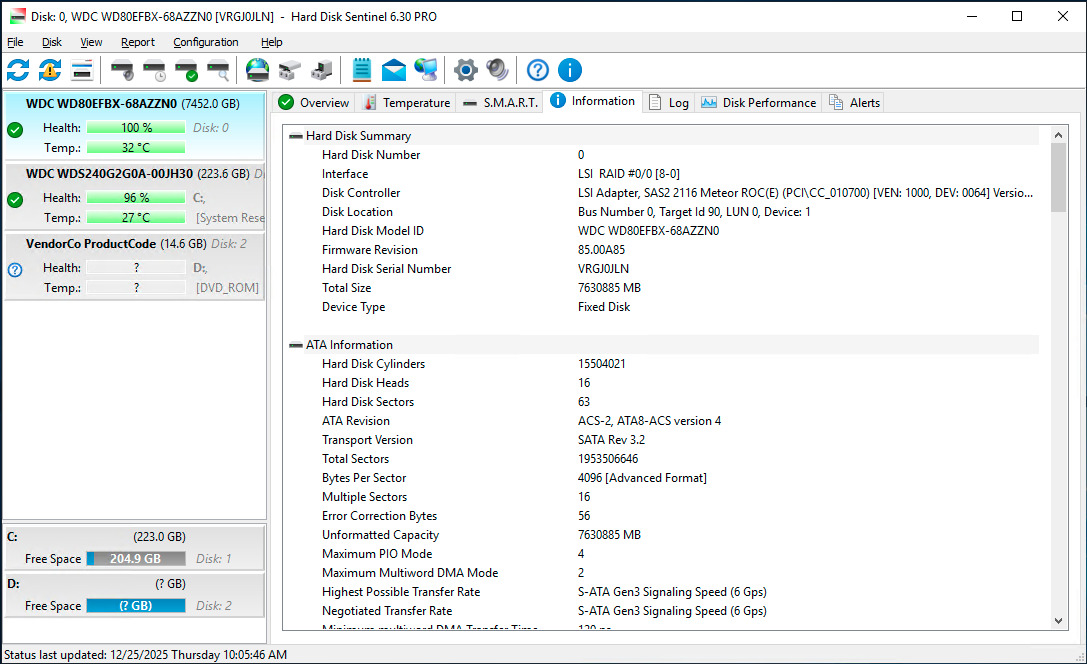Viewport: 1087px width, 664px height.
Task: Click the 32 °C temperature bar
Action: point(136,148)
